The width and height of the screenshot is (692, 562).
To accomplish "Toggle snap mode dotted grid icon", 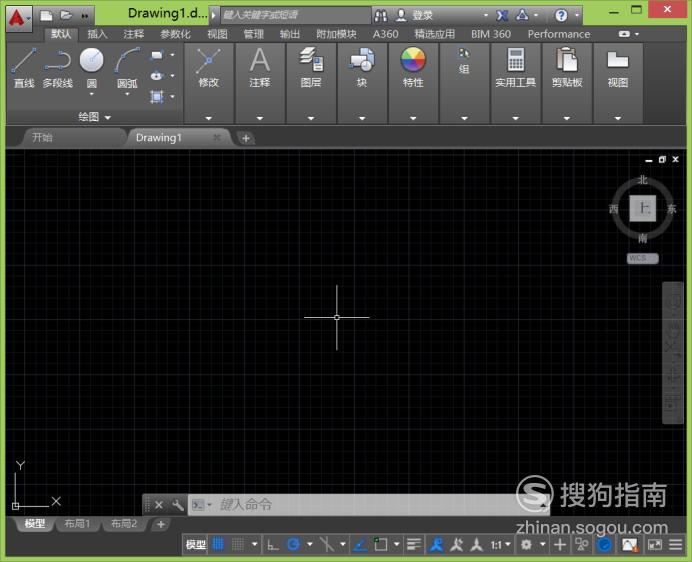I will point(238,544).
